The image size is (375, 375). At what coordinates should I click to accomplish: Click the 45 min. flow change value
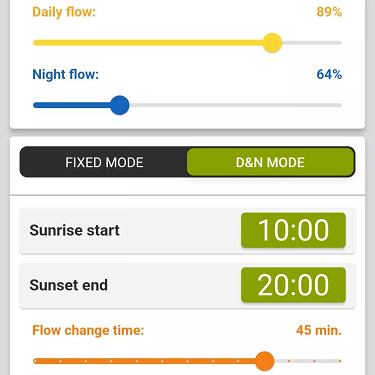(319, 330)
